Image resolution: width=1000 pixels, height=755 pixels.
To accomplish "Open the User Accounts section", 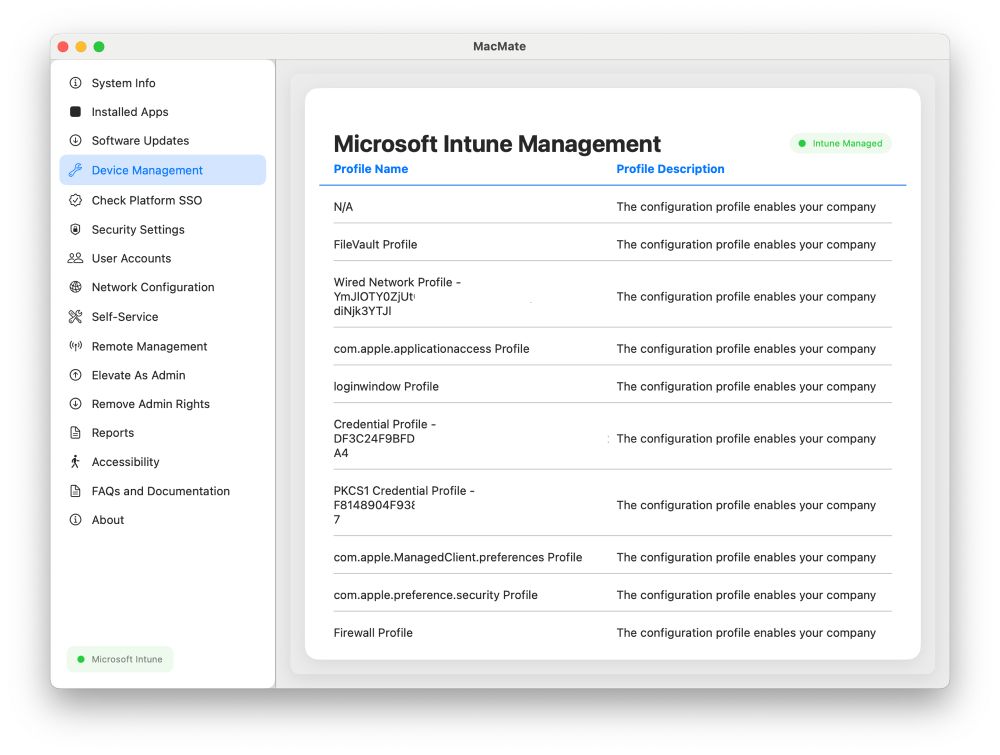I will click(163, 258).
